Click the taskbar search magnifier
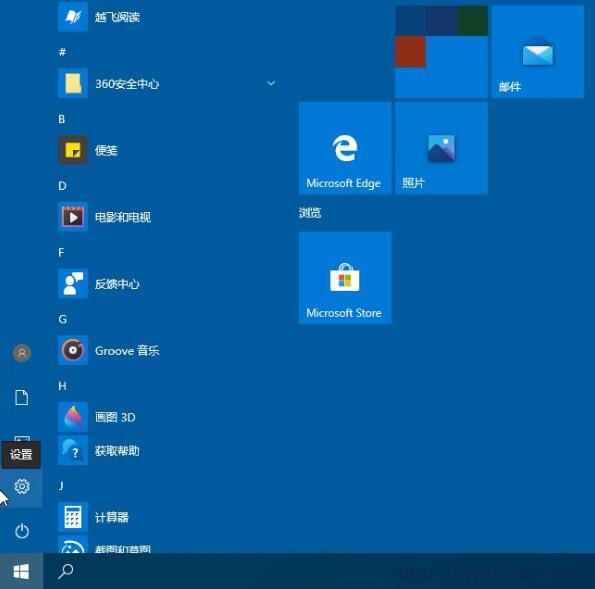 65,571
